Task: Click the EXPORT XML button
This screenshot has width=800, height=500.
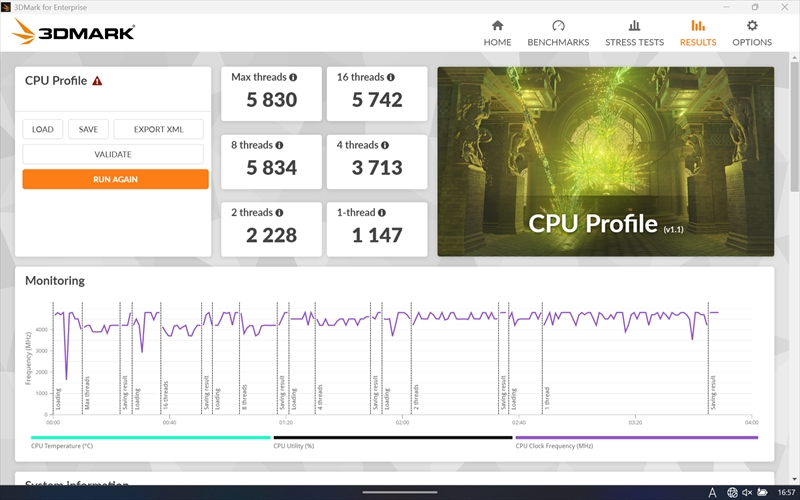Action: point(158,129)
